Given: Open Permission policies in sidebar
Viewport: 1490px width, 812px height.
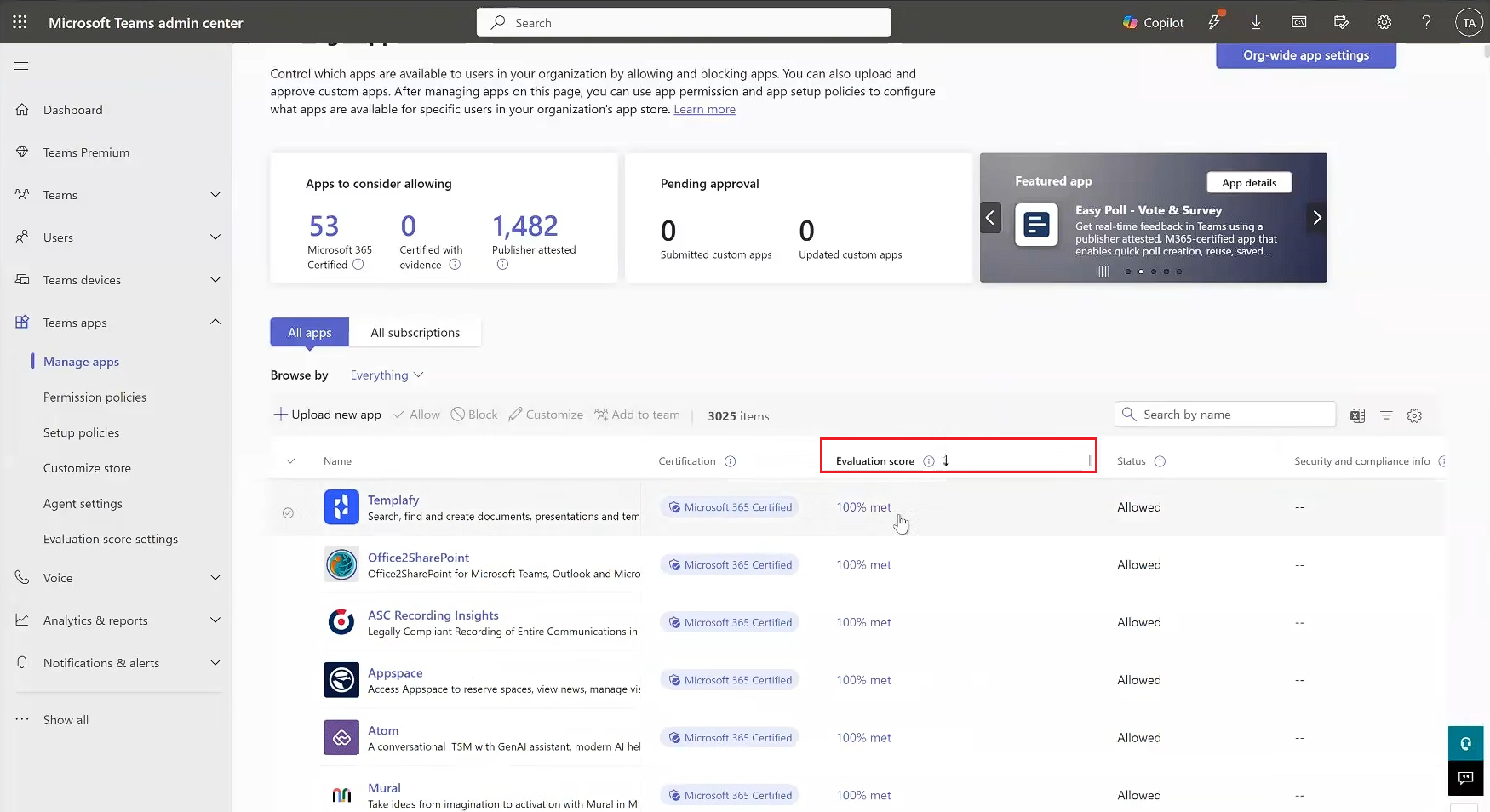Looking at the screenshot, I should (95, 397).
